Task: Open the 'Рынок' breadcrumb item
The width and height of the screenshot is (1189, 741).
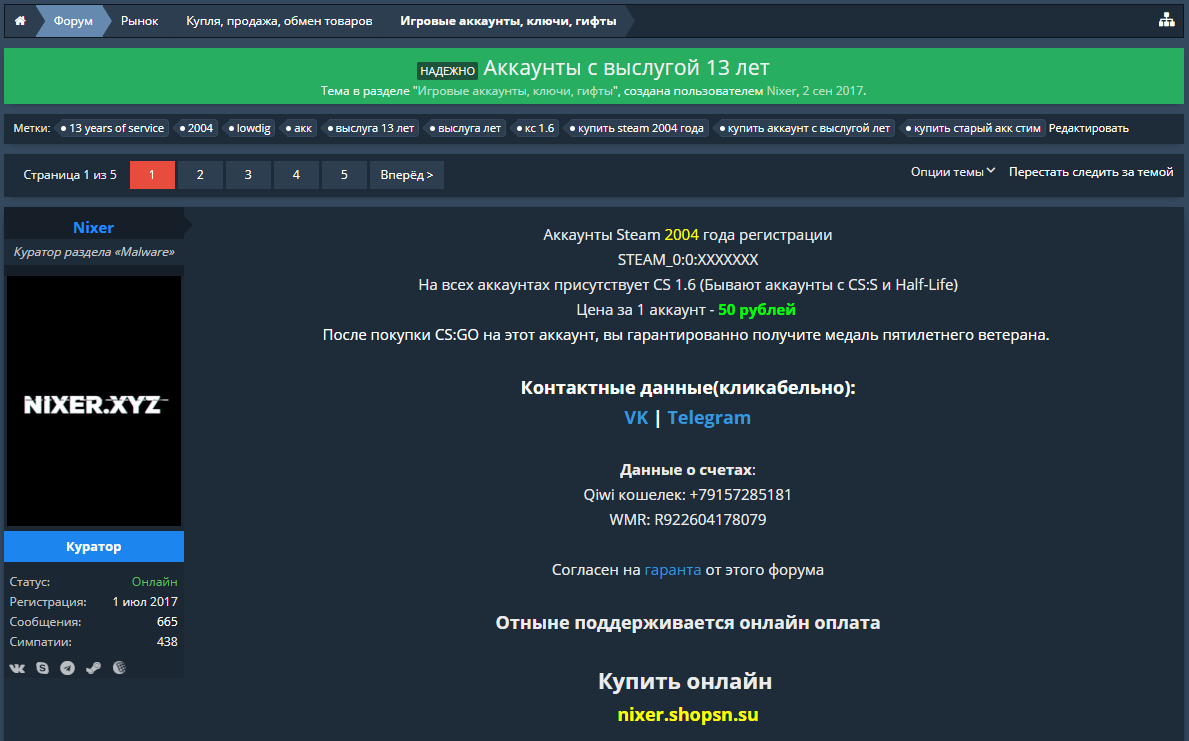Action: coord(140,21)
